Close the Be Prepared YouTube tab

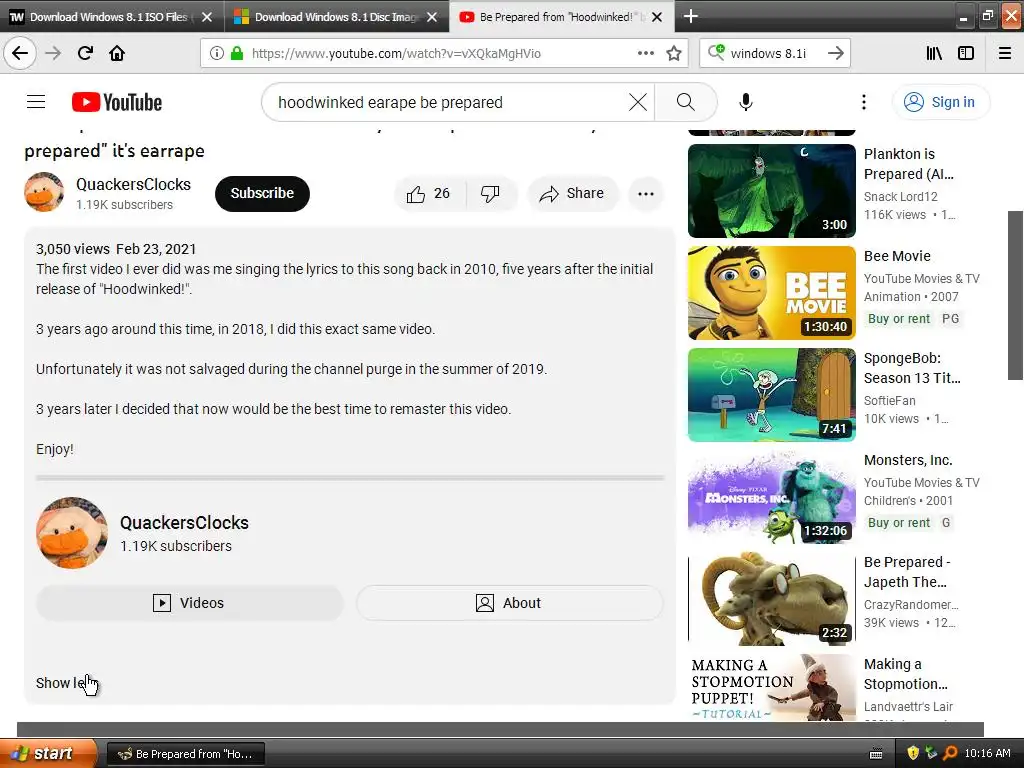[x=658, y=17]
